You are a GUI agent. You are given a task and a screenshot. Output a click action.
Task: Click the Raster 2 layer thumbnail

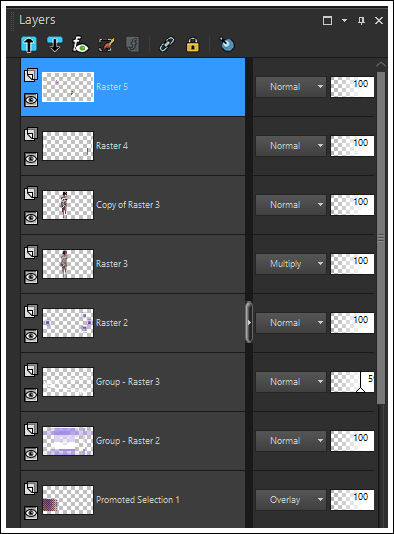[x=68, y=323]
